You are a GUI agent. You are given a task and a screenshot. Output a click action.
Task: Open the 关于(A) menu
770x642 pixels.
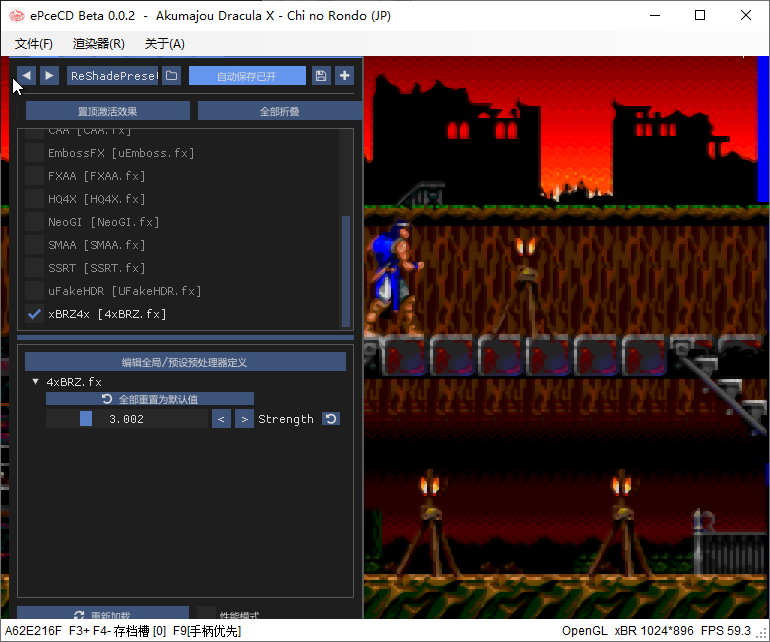click(x=165, y=44)
